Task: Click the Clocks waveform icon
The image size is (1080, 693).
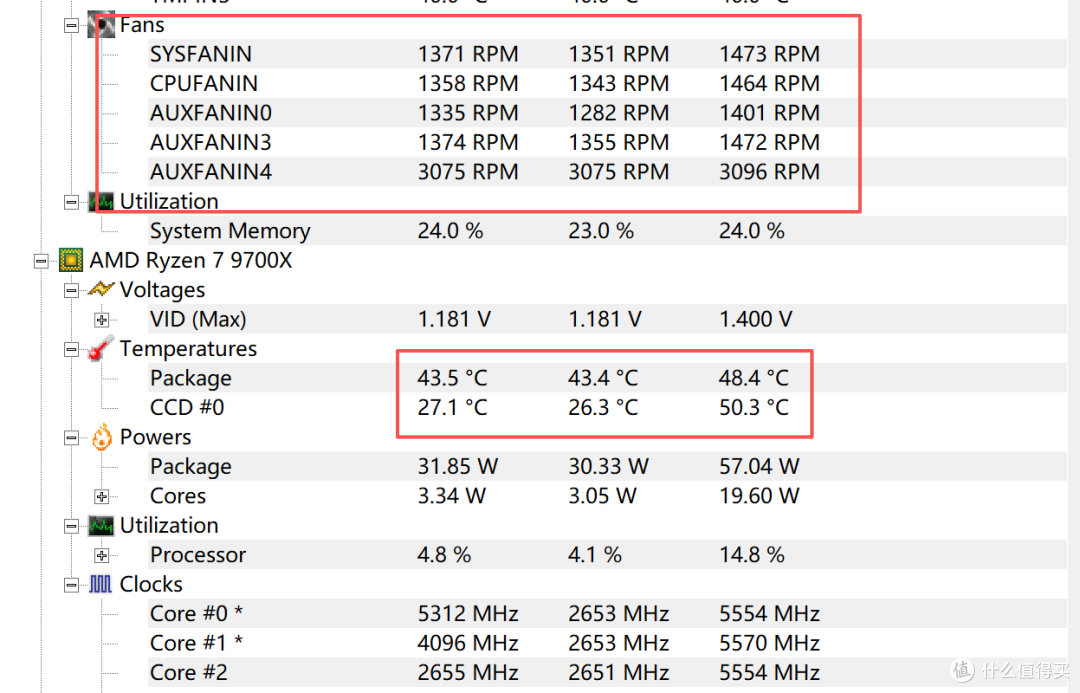Action: (x=101, y=585)
